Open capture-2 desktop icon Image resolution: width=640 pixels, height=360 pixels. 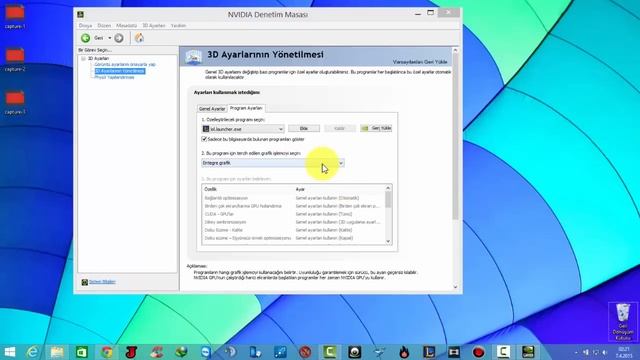coord(15,60)
